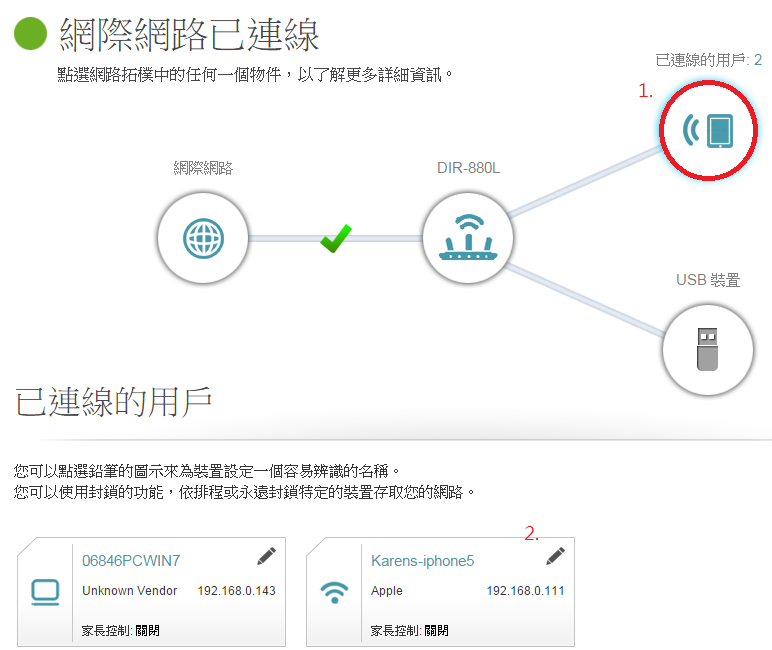Click the green internet status circle
772x650 pixels.
point(30,36)
